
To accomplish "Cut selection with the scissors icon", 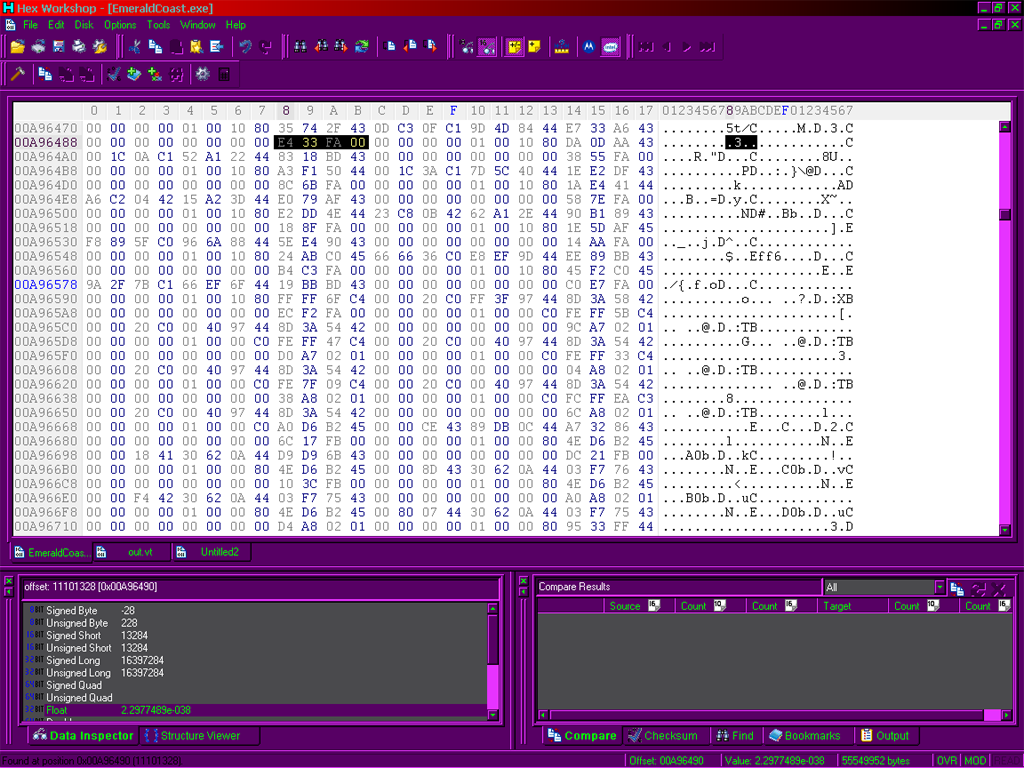I will tap(135, 46).
